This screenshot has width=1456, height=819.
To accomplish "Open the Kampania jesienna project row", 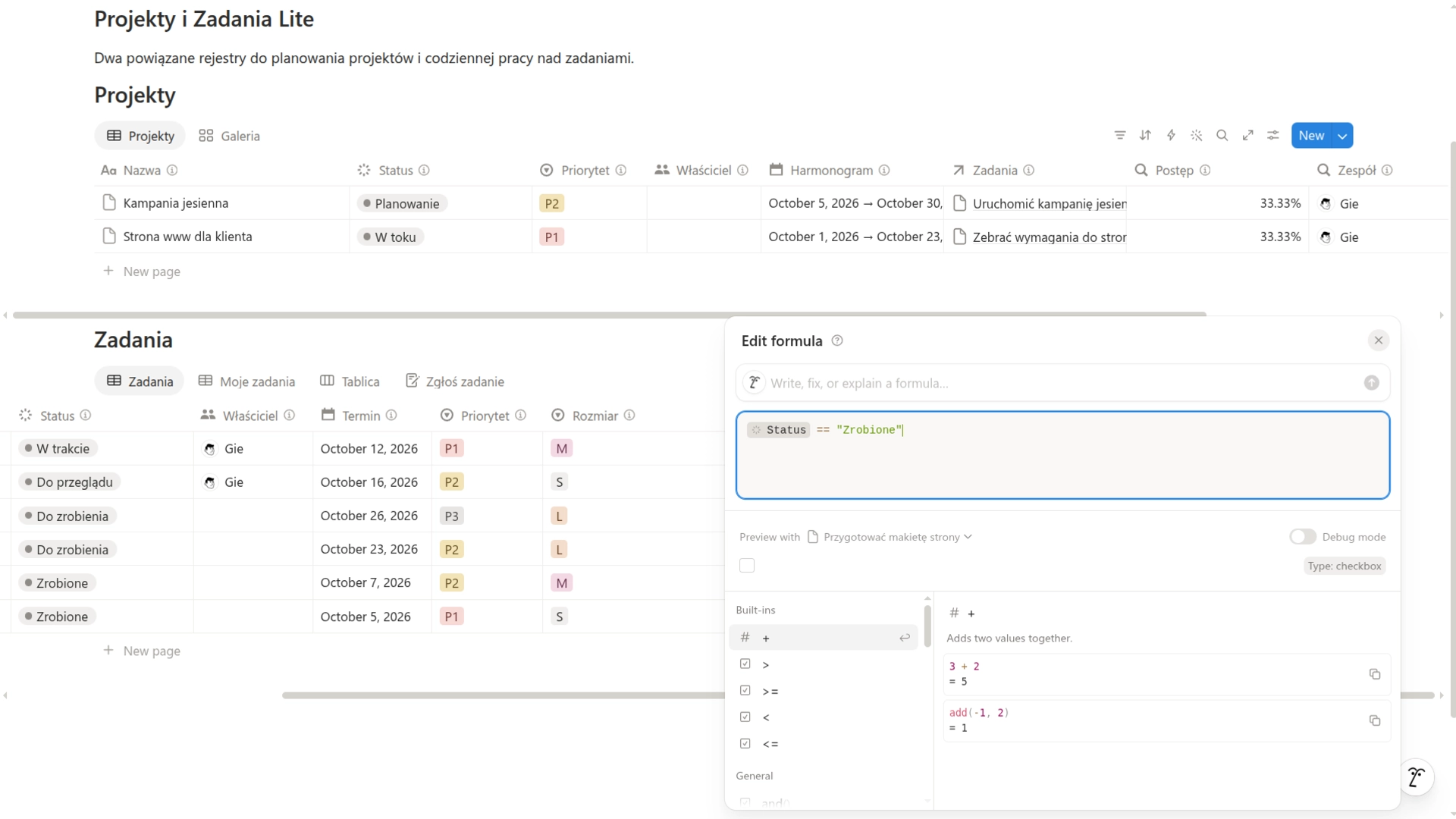I will click(176, 203).
